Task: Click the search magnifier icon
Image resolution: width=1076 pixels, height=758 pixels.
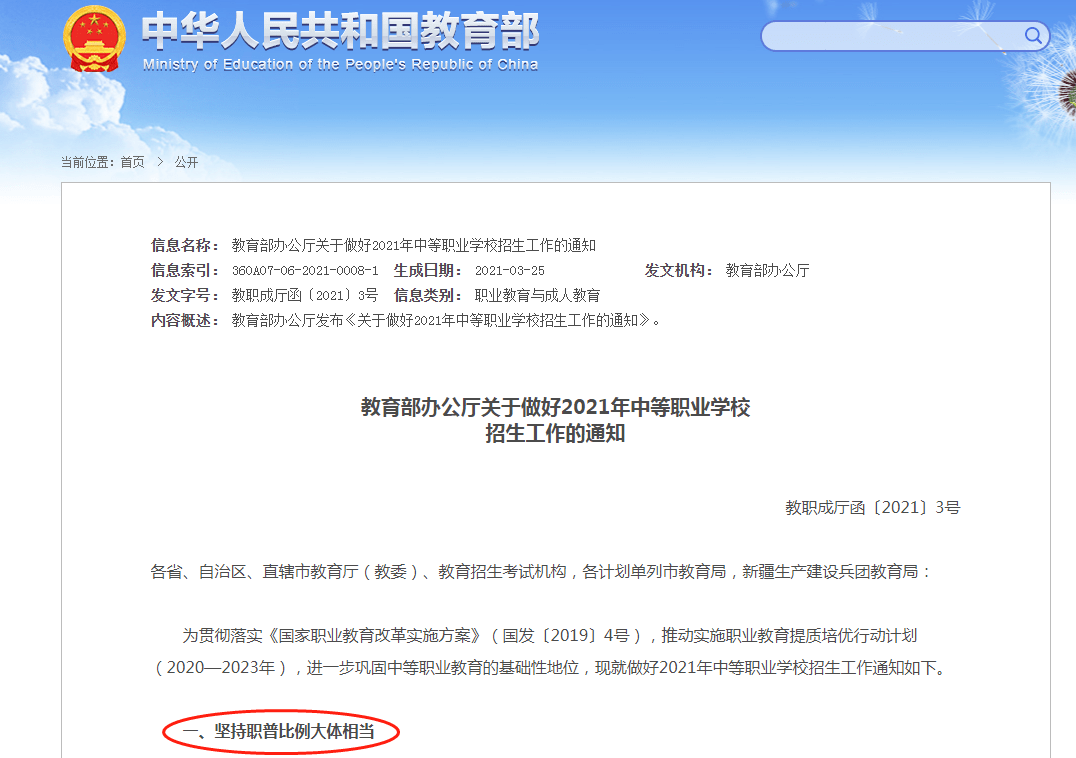Action: click(1033, 35)
